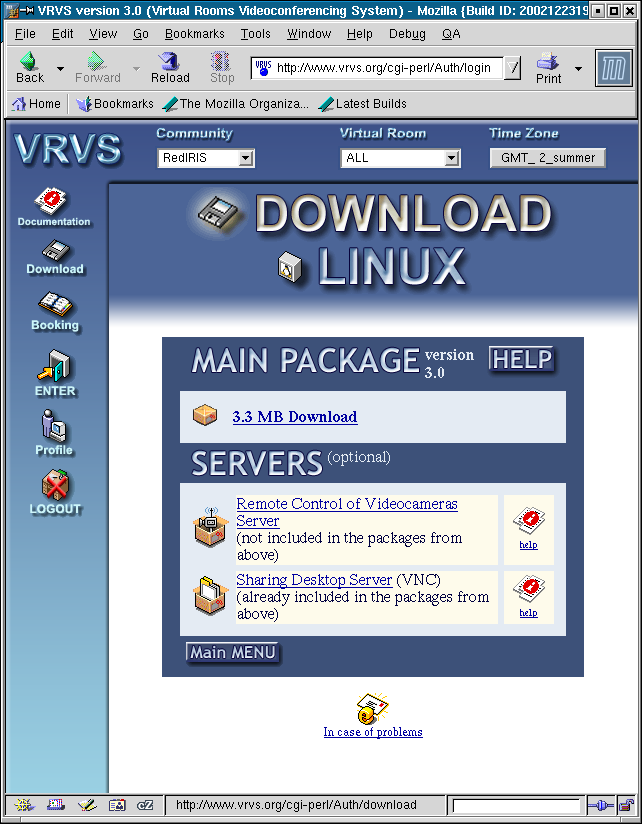Click the 3.3 MB Download link
Screen dimensions: 642x824
294,417
